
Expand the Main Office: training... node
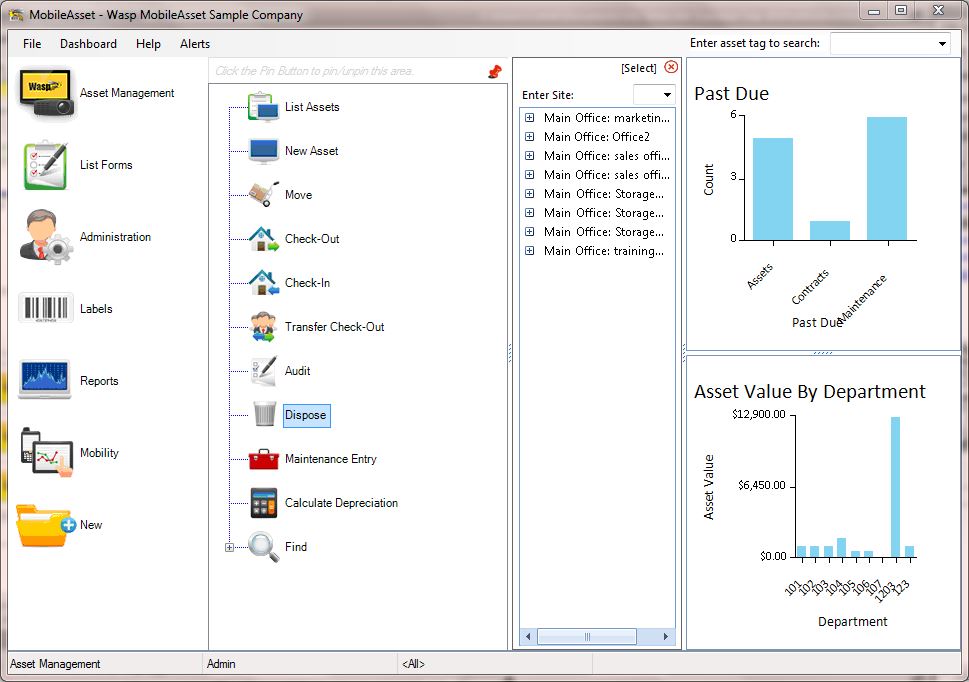click(530, 251)
